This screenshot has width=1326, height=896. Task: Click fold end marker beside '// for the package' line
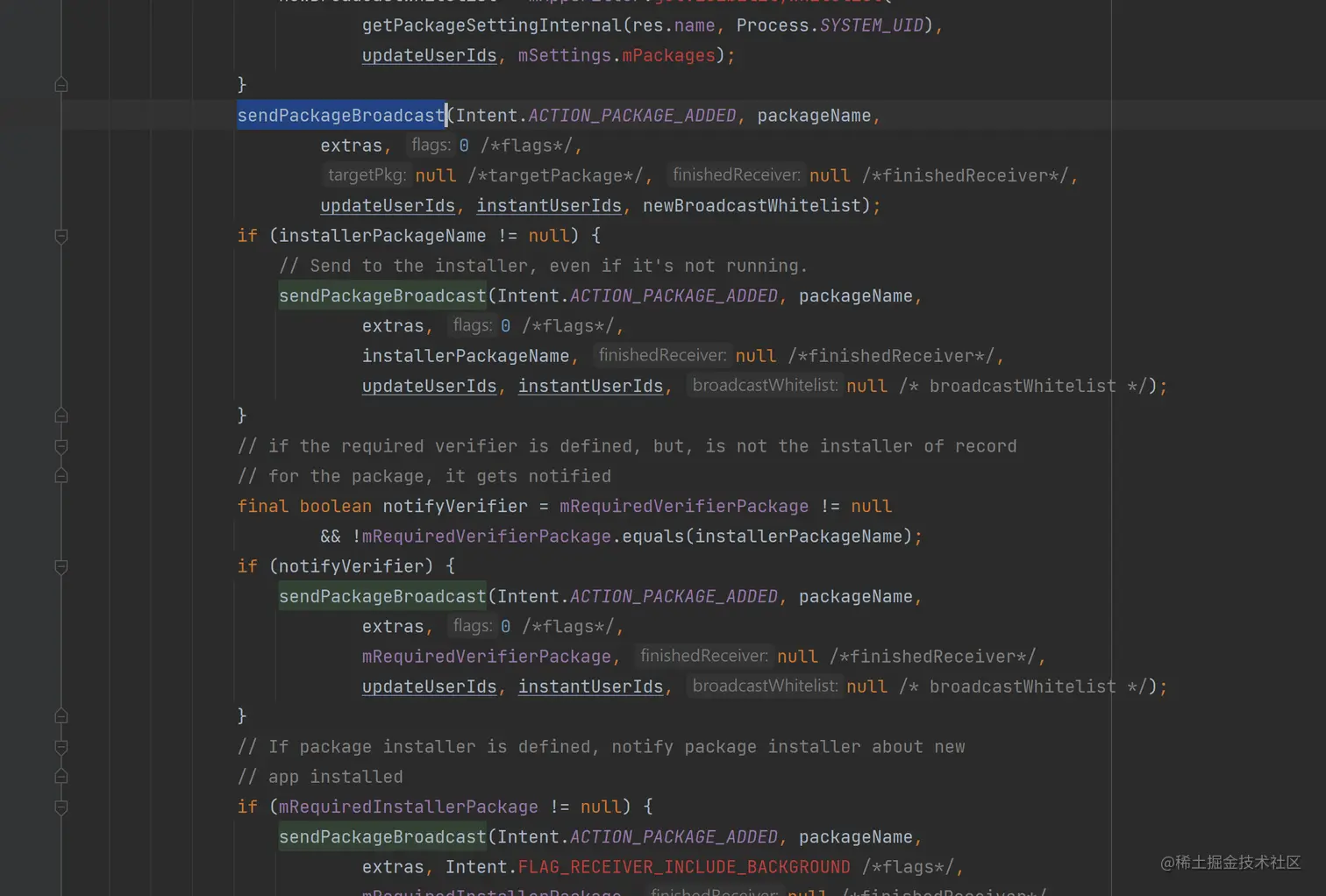pyautogui.click(x=61, y=476)
